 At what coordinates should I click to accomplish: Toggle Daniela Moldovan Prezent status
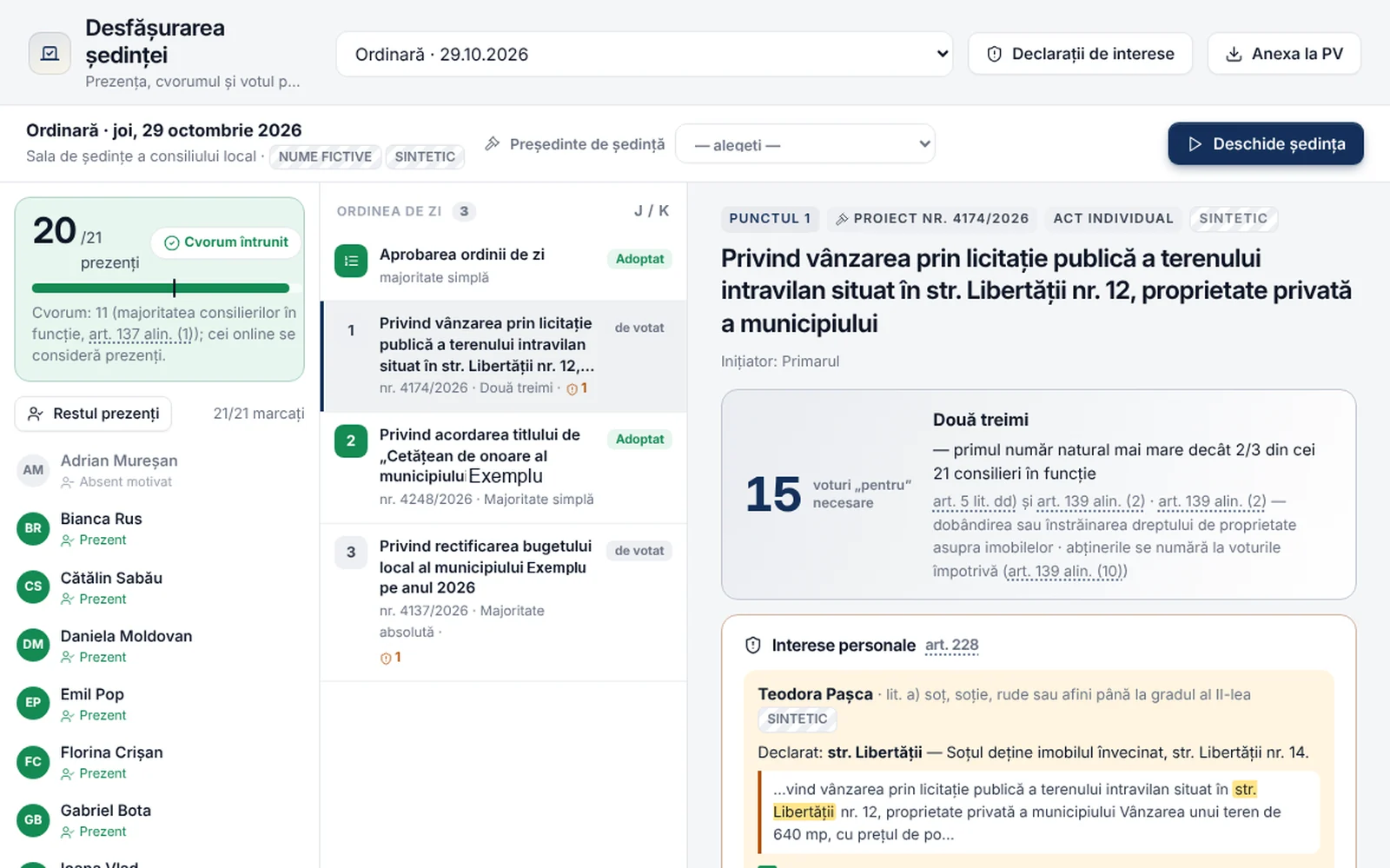tap(93, 657)
